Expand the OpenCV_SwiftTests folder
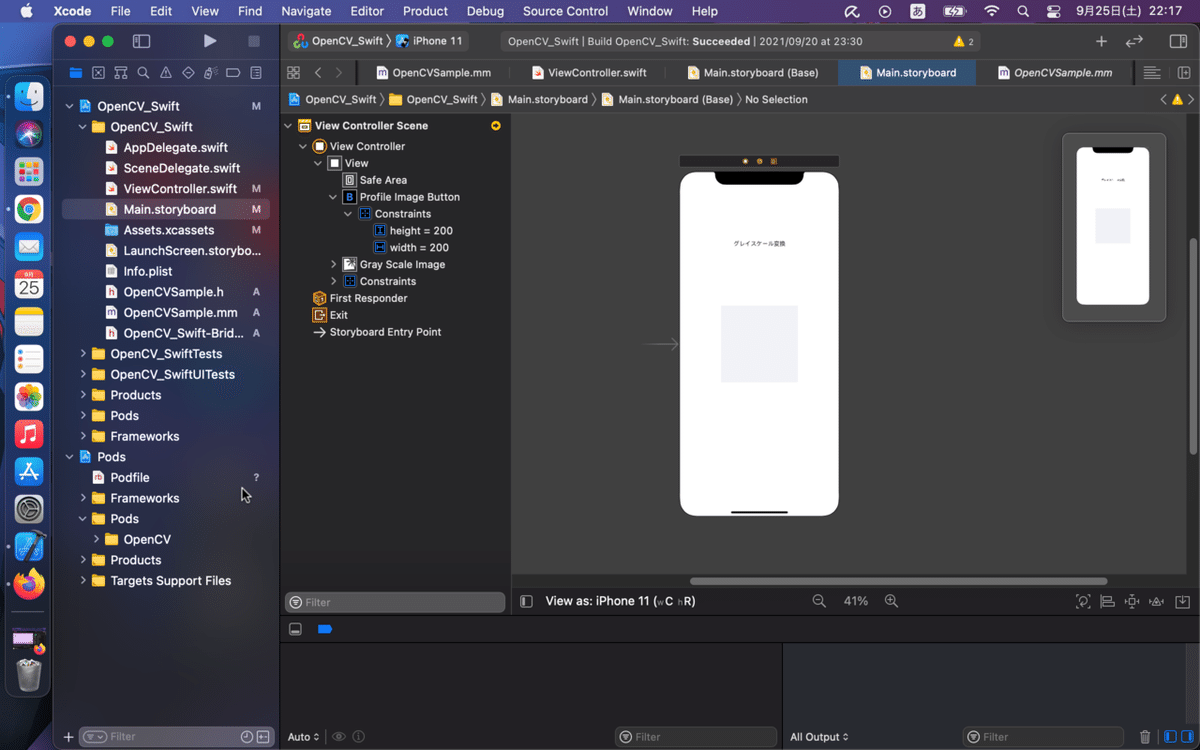Image resolution: width=1200 pixels, height=750 pixels. click(83, 354)
